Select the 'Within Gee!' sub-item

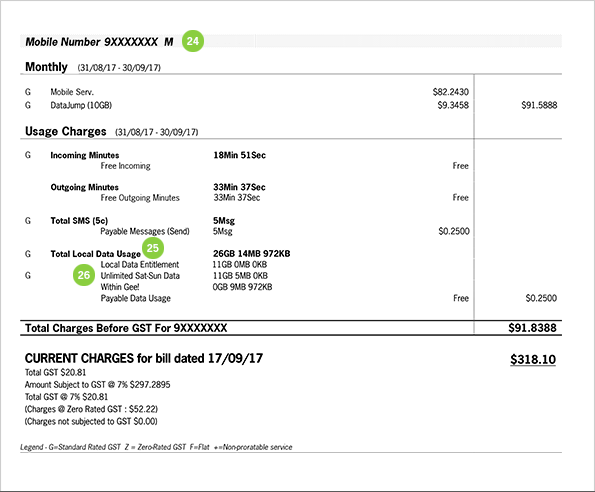point(120,287)
